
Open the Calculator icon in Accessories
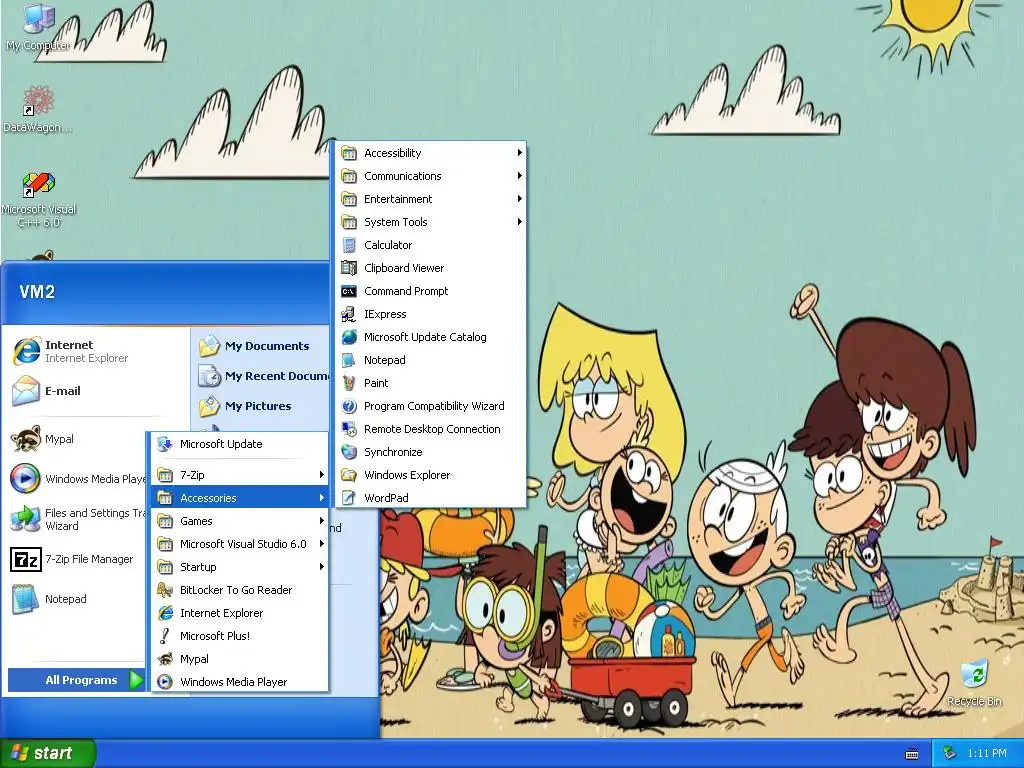click(349, 245)
